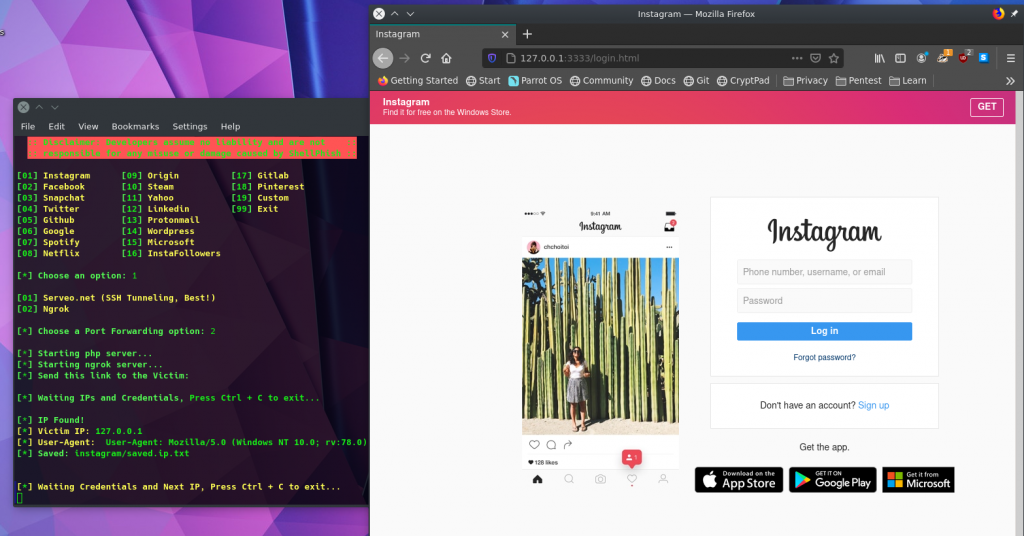Open the Git bookmark

pos(696,80)
